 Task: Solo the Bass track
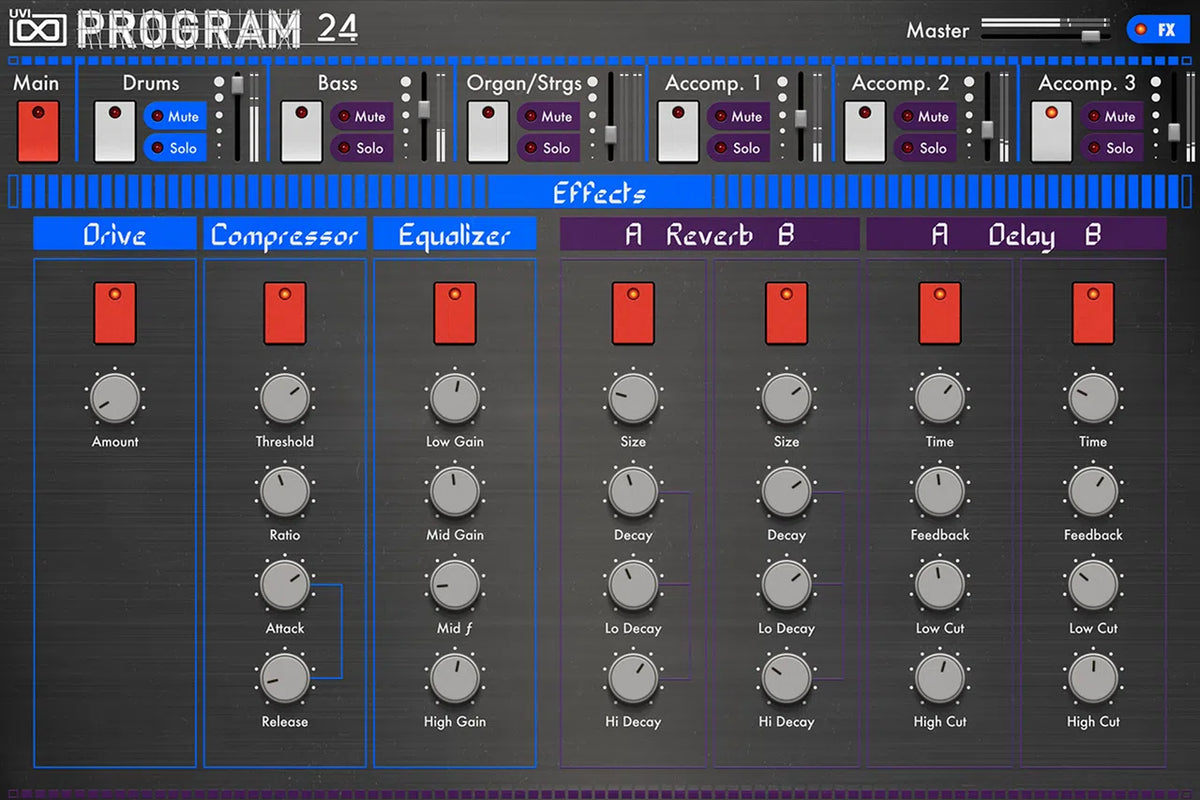[x=361, y=148]
